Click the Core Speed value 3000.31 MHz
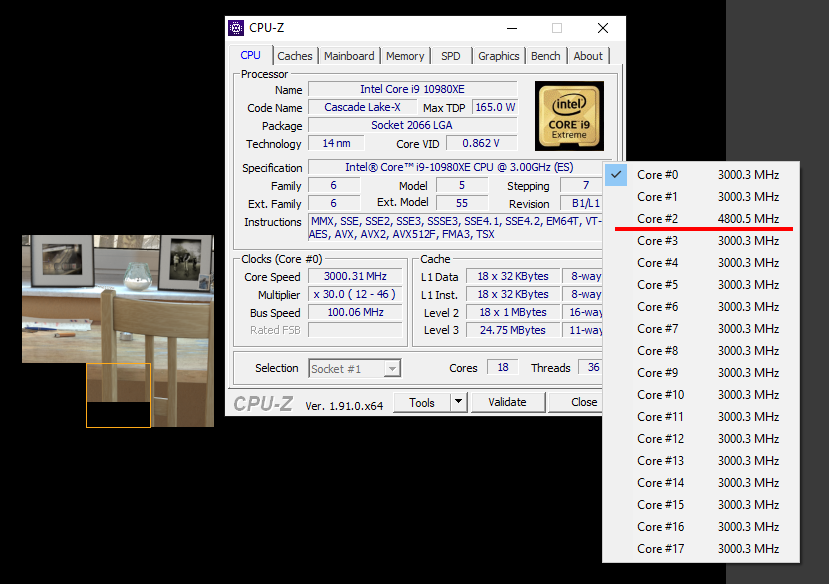 pos(355,276)
